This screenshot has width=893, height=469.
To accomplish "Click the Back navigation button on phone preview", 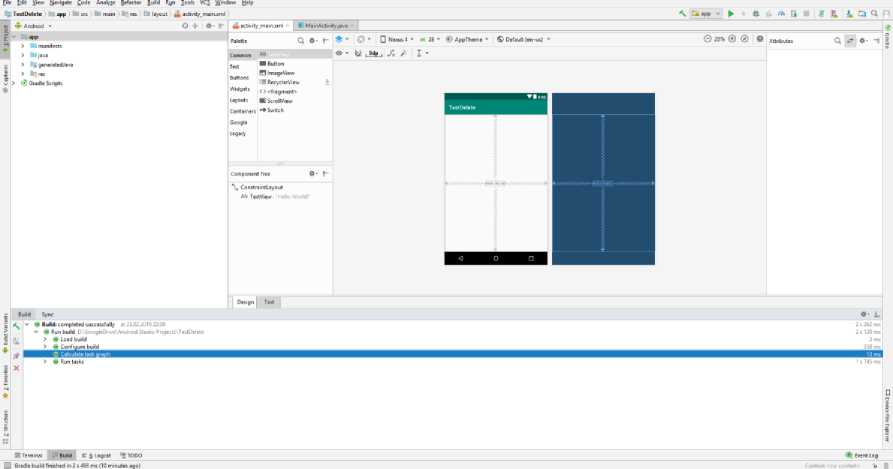I will [x=460, y=258].
